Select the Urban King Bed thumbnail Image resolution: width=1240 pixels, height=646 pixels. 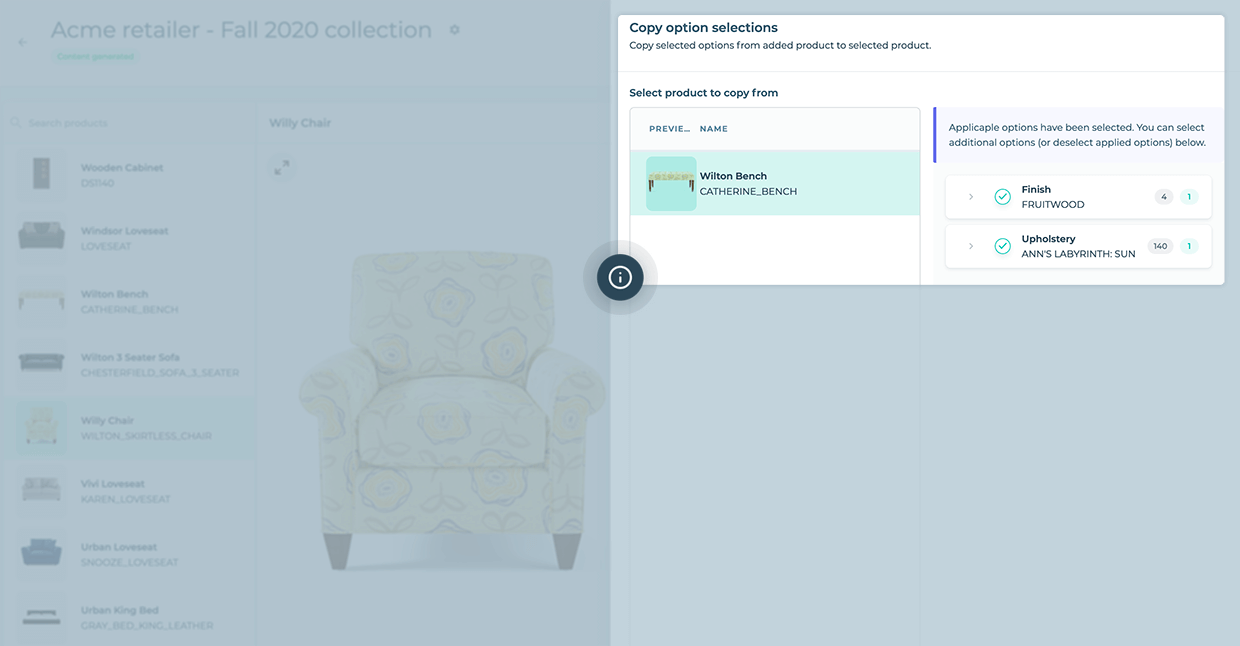[40, 617]
